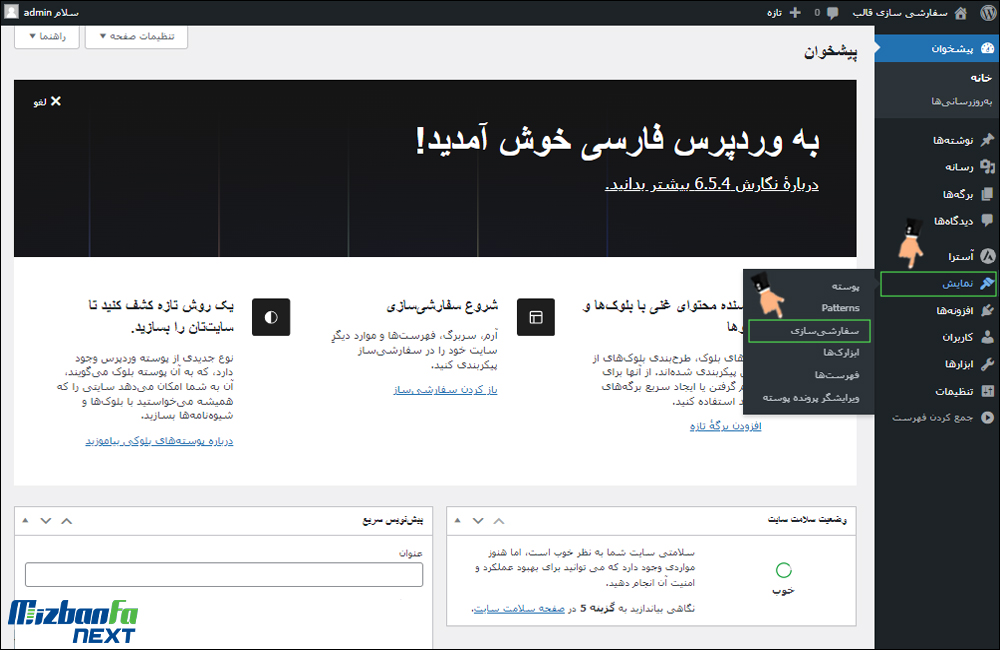1000x650 pixels.
Task: Click the comments bubble icon in admin bar
Action: click(832, 12)
